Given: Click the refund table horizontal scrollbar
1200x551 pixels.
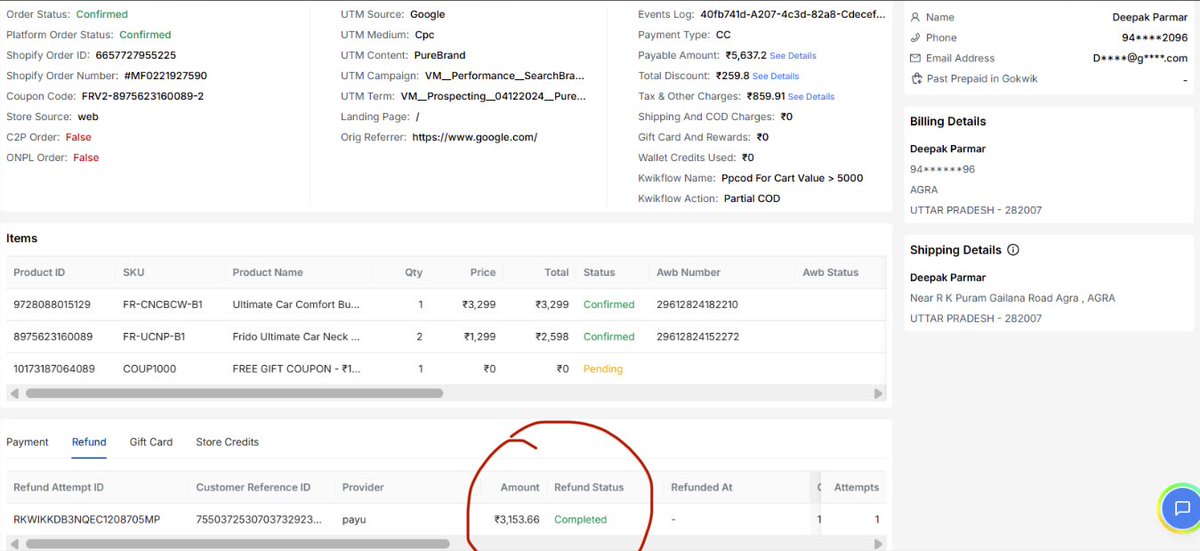Looking at the screenshot, I should [237, 544].
